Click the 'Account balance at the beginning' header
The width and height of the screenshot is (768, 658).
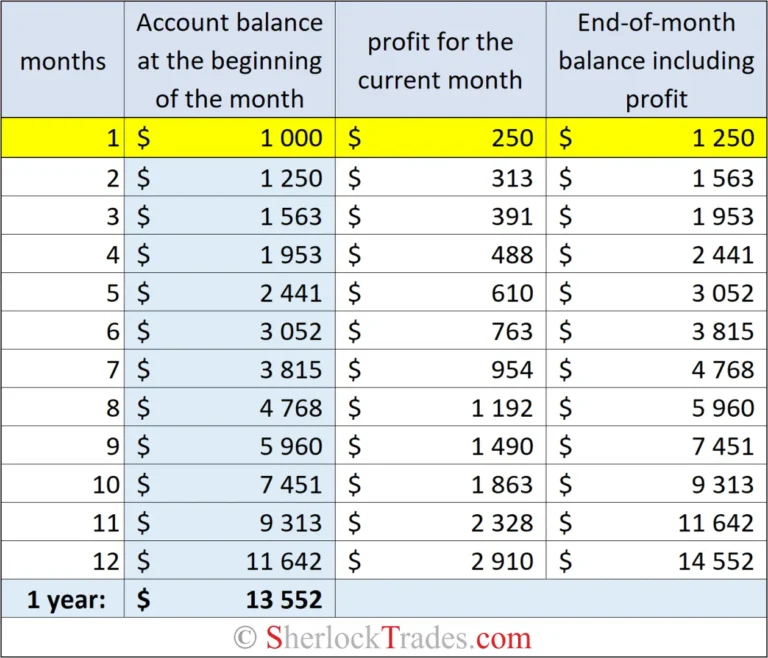[x=230, y=60]
